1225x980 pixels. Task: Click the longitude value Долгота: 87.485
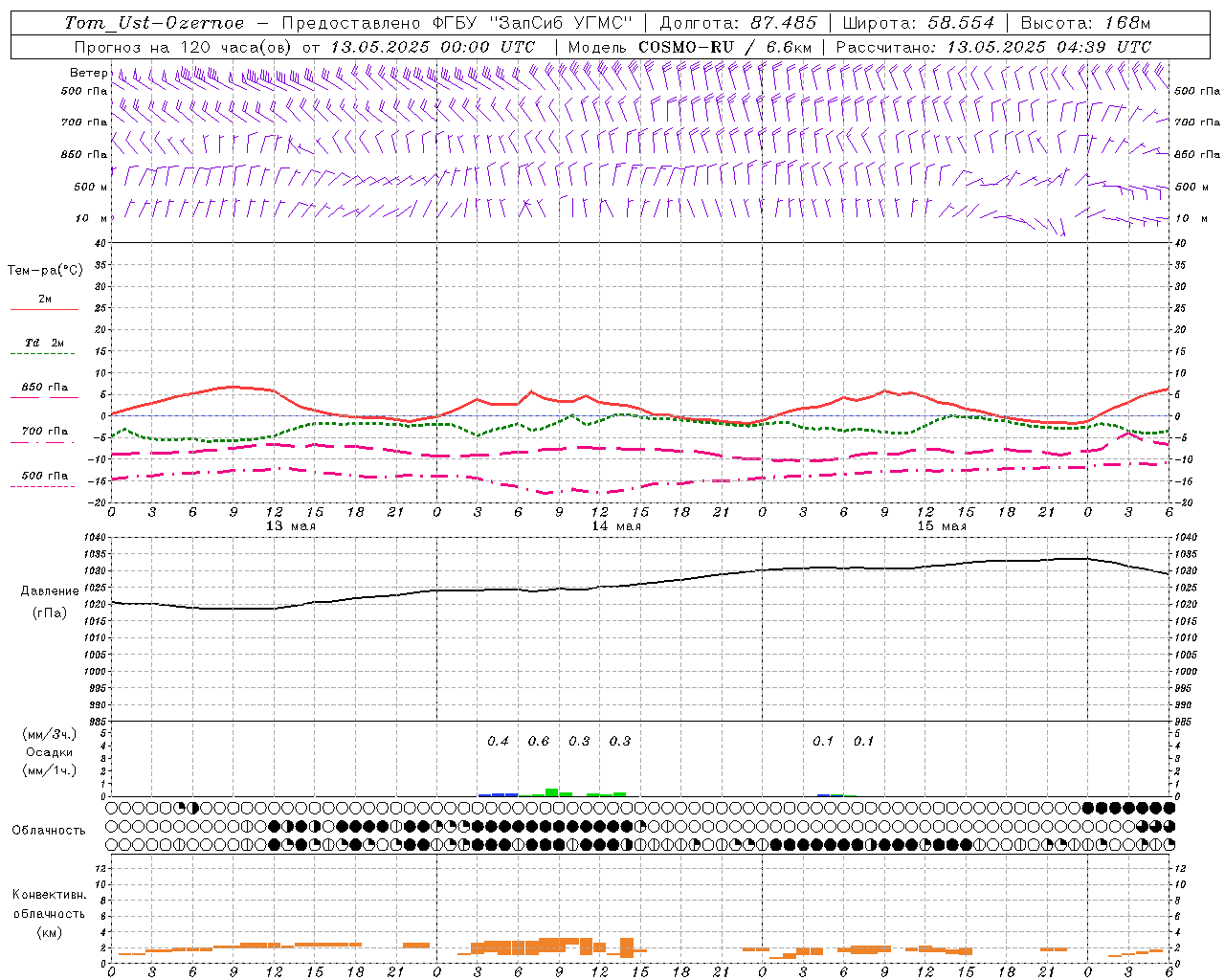(x=739, y=23)
